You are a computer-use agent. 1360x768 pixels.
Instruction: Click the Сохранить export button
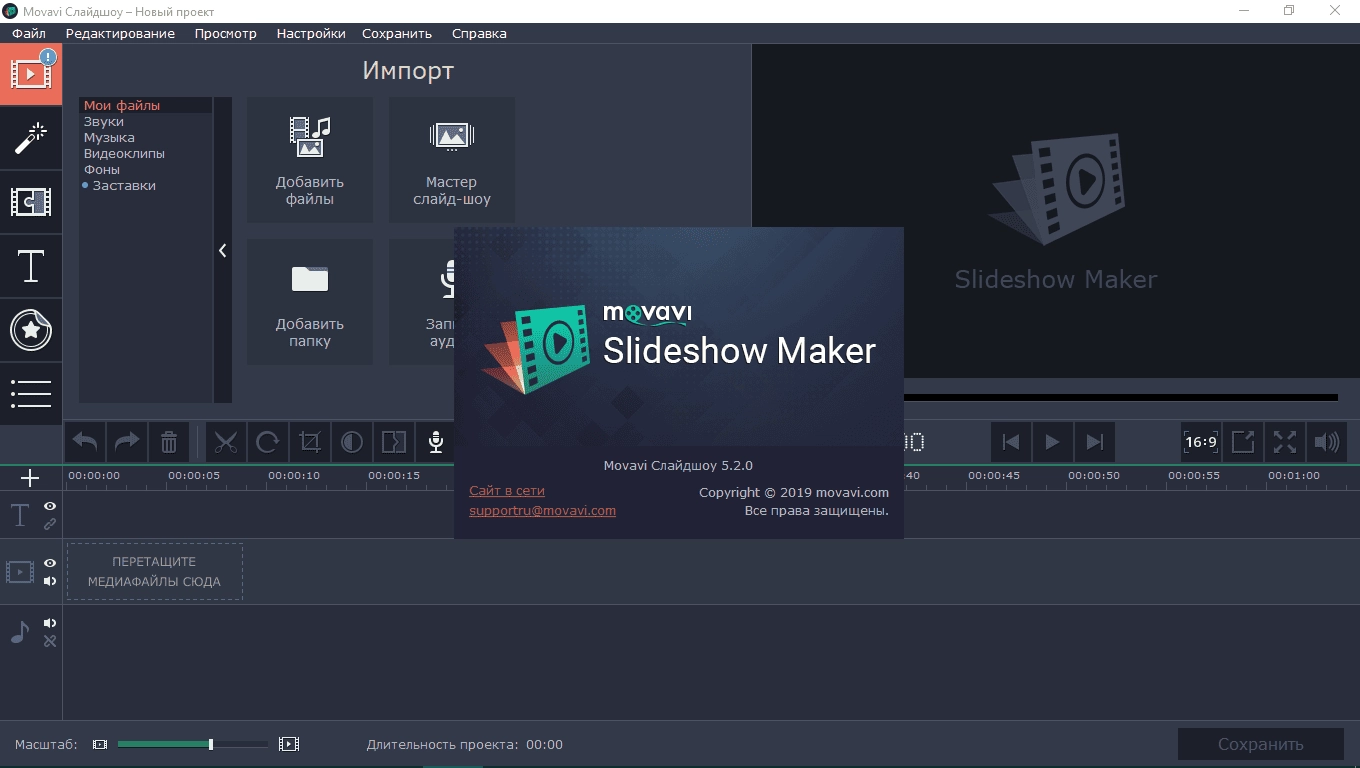pos(1260,744)
